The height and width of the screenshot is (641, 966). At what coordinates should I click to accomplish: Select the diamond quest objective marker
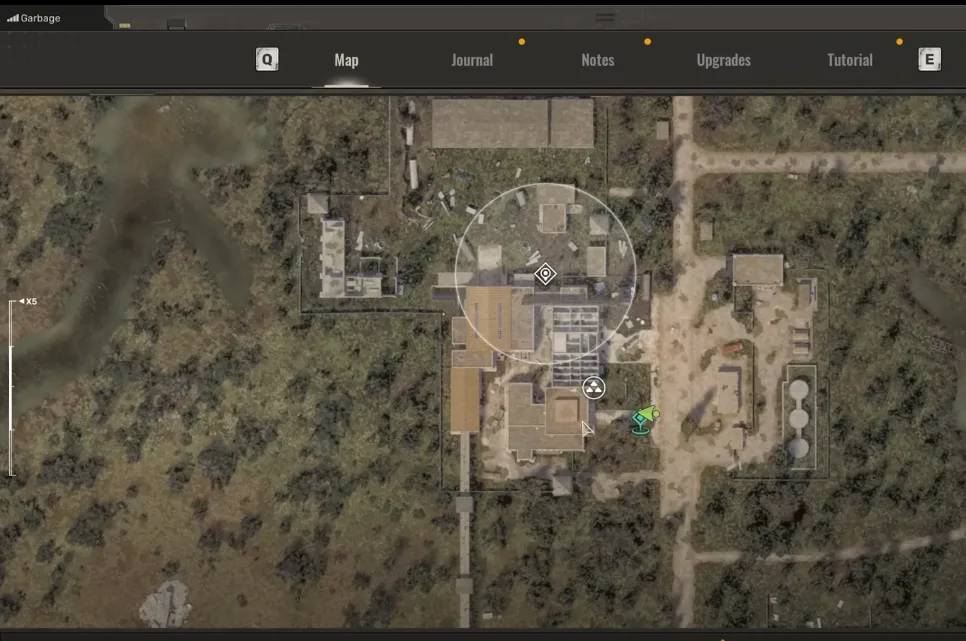[x=545, y=274]
